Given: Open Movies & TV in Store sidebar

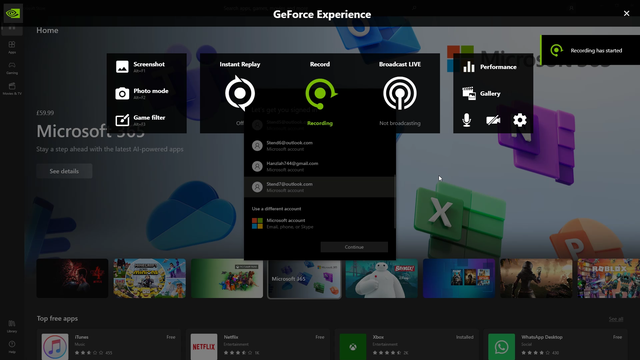Looking at the screenshot, I should (x=12, y=89).
